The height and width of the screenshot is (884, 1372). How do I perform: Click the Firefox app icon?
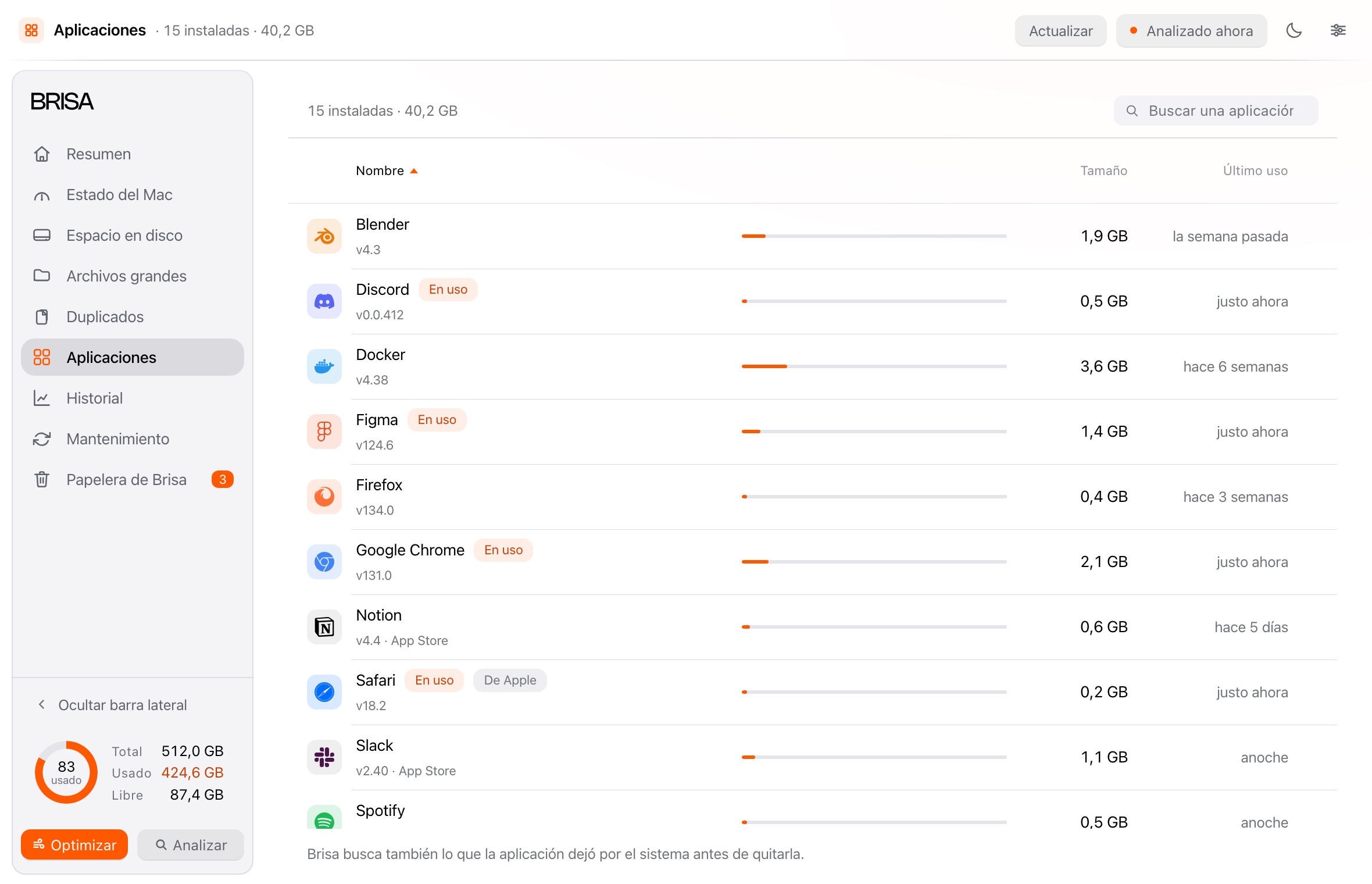[x=324, y=497]
